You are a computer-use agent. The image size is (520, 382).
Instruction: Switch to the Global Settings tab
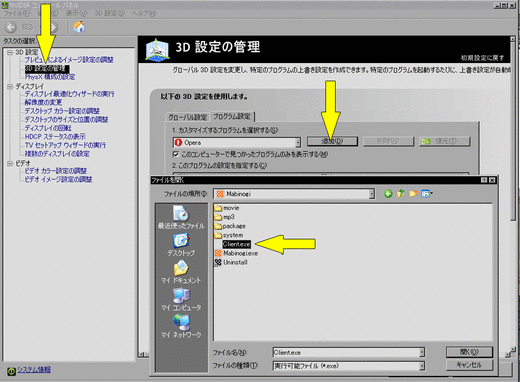(188, 117)
